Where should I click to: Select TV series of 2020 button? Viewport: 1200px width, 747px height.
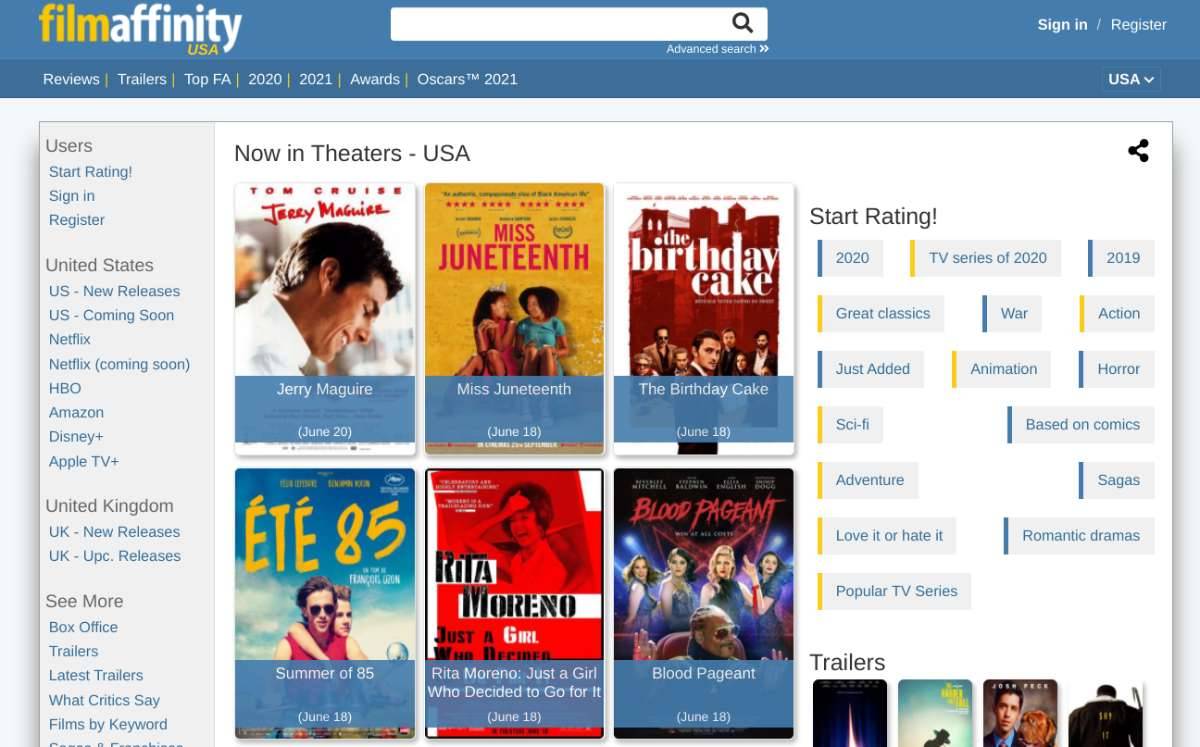[987, 258]
